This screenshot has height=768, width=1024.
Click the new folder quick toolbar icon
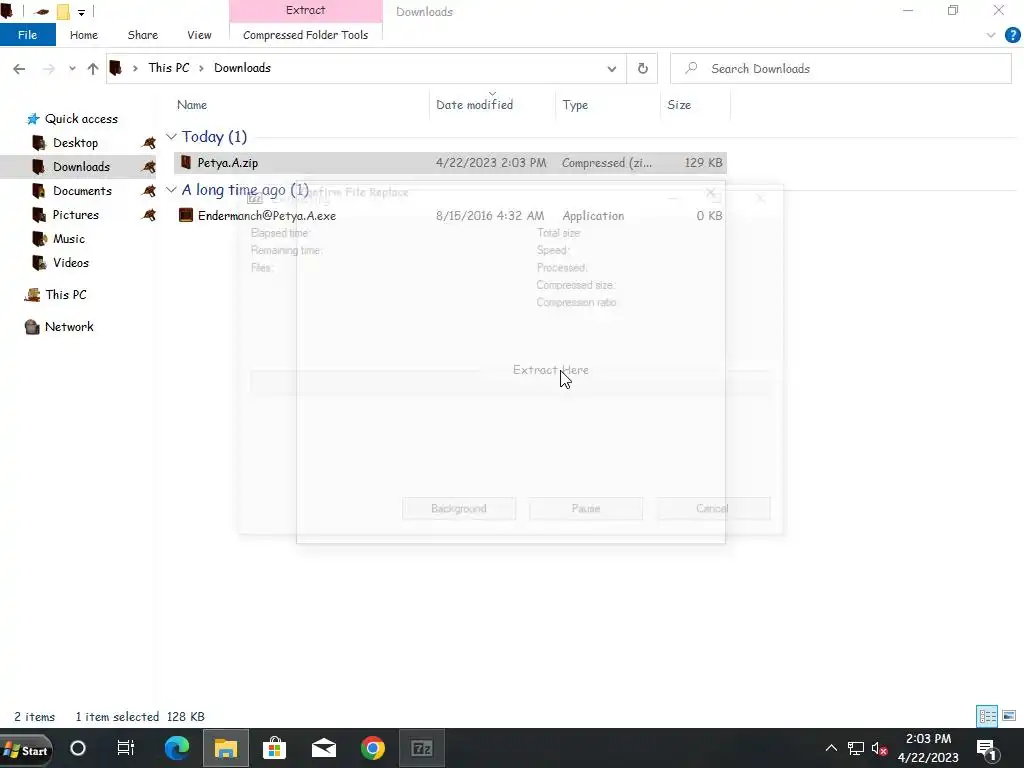(63, 12)
